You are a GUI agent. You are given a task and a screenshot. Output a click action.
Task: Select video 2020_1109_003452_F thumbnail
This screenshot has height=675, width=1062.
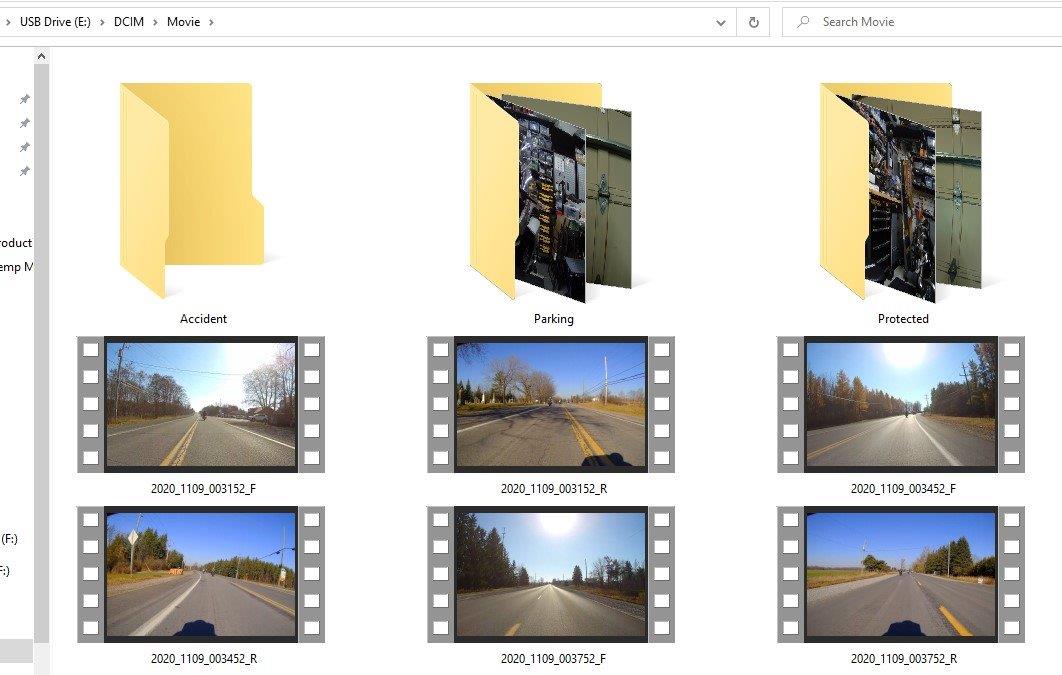[x=901, y=404]
